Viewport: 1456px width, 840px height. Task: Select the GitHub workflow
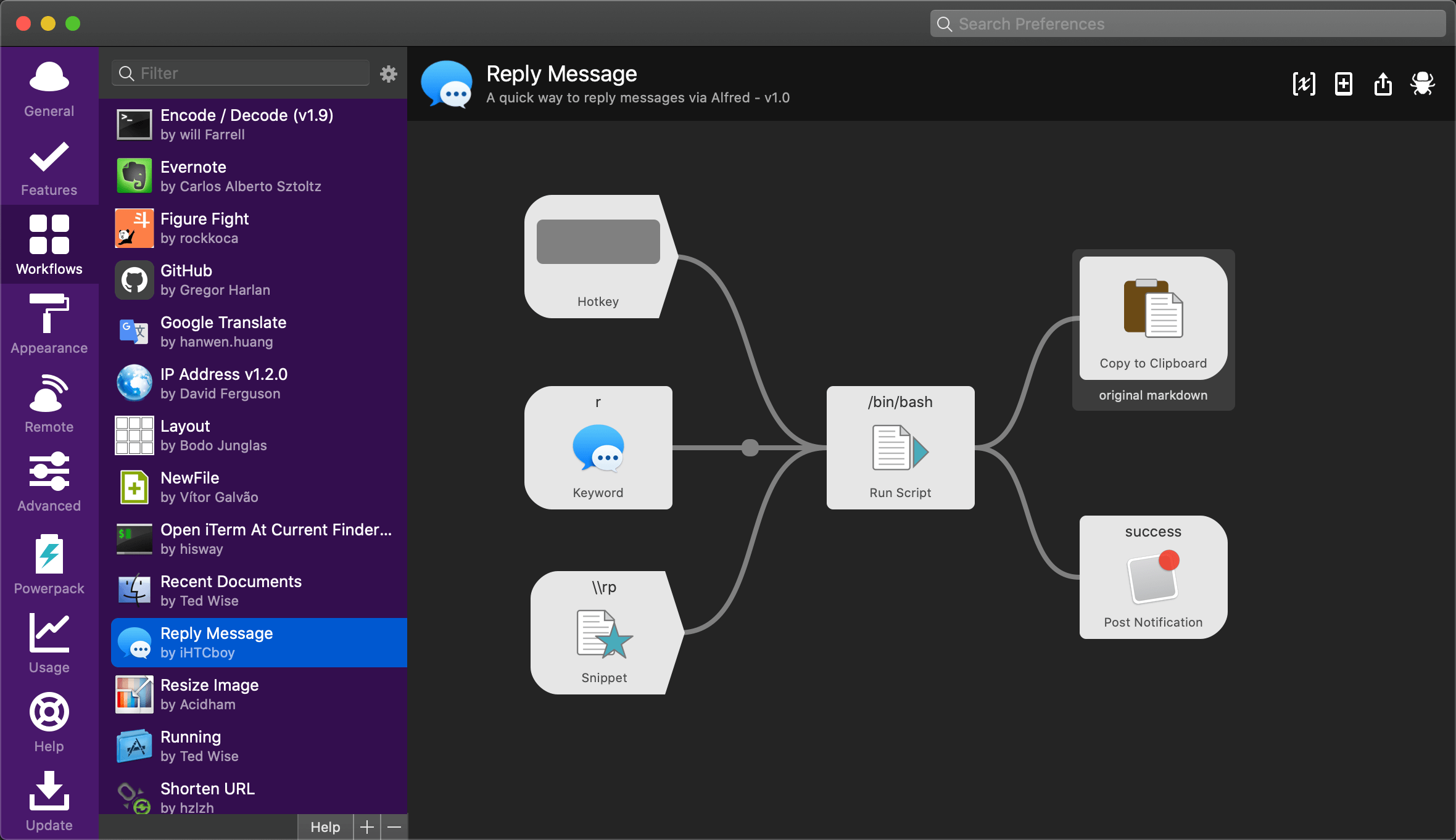259,280
